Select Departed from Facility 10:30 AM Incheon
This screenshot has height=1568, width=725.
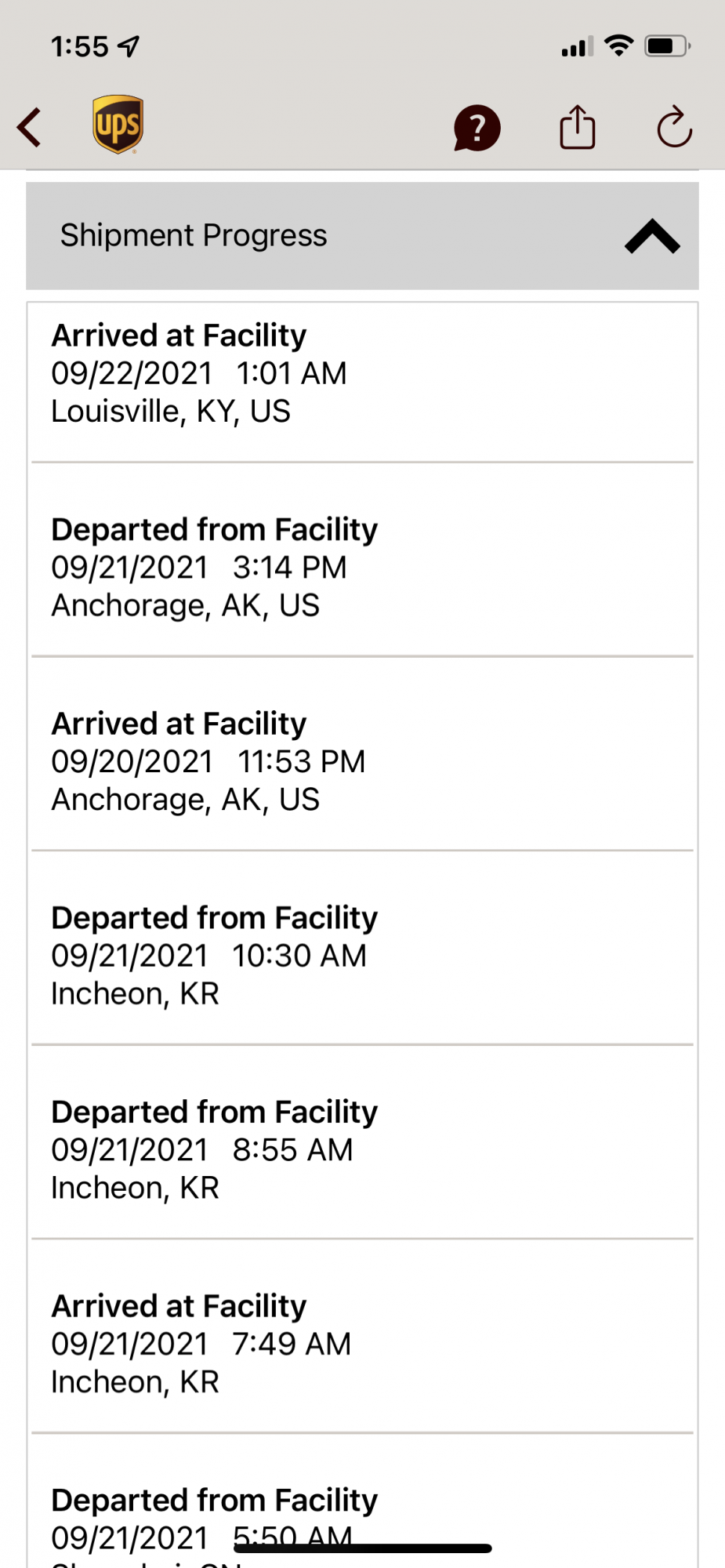(362, 948)
